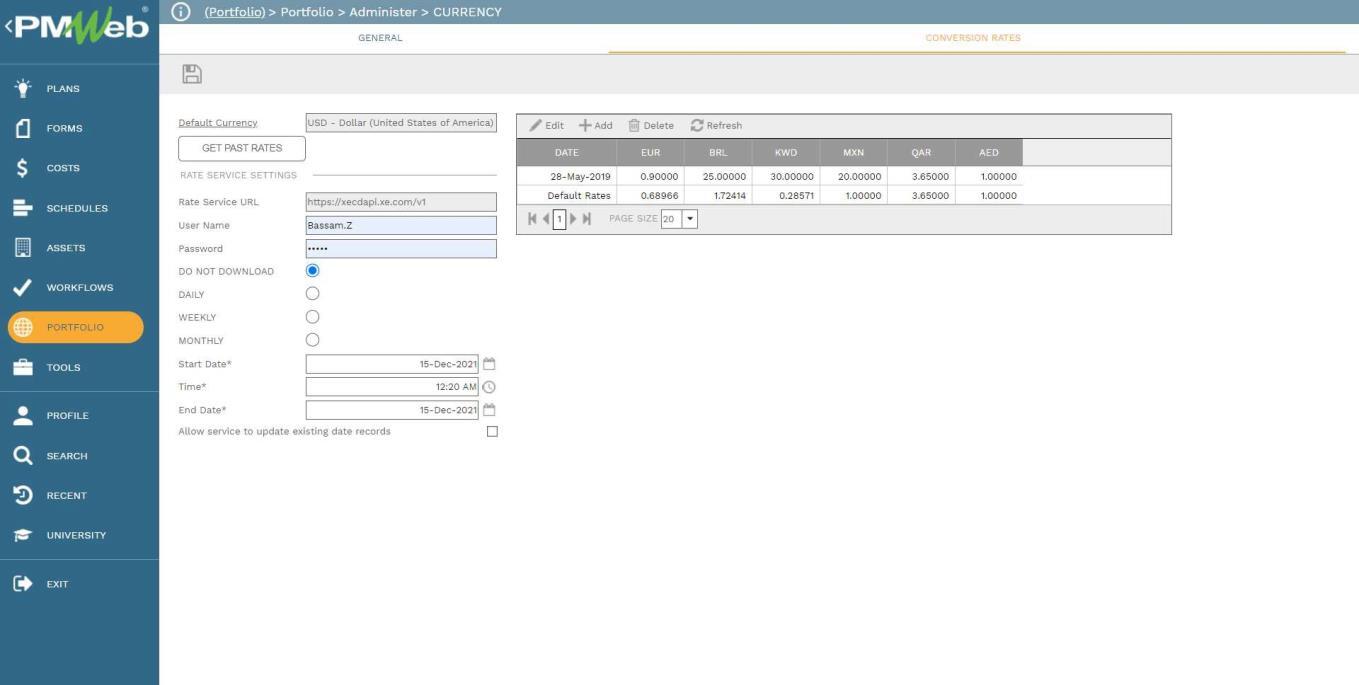
Task: Click the User Name field
Action: (401, 225)
